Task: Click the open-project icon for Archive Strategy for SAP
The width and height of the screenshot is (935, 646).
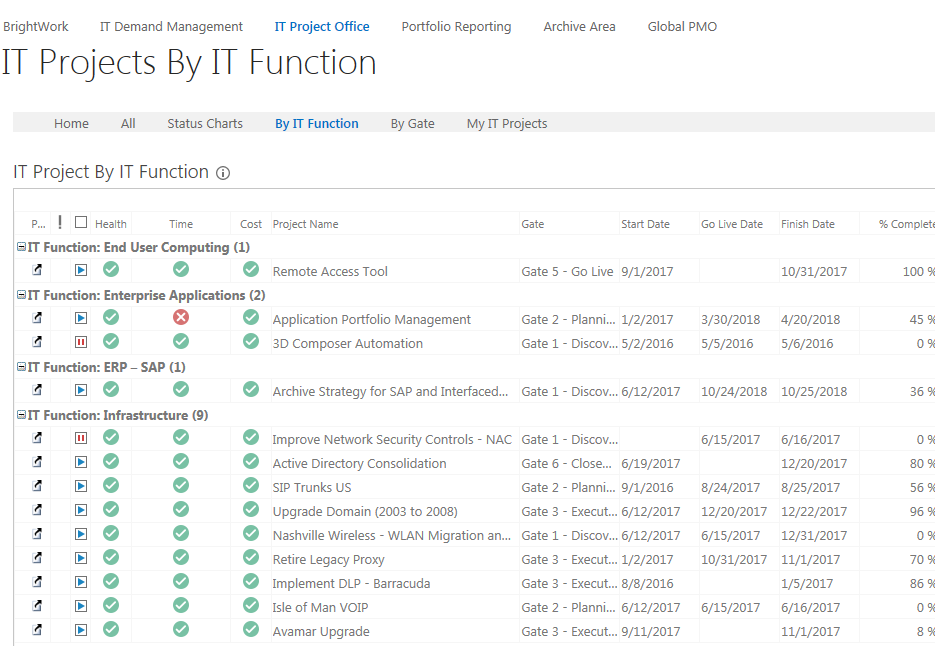Action: click(37, 390)
